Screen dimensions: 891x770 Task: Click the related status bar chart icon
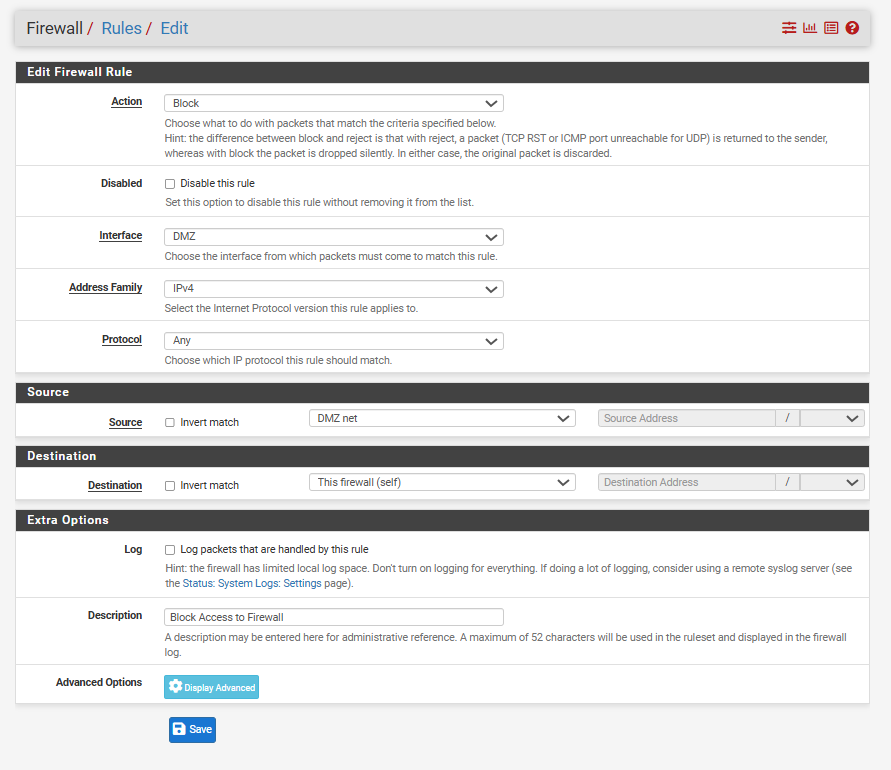click(810, 28)
